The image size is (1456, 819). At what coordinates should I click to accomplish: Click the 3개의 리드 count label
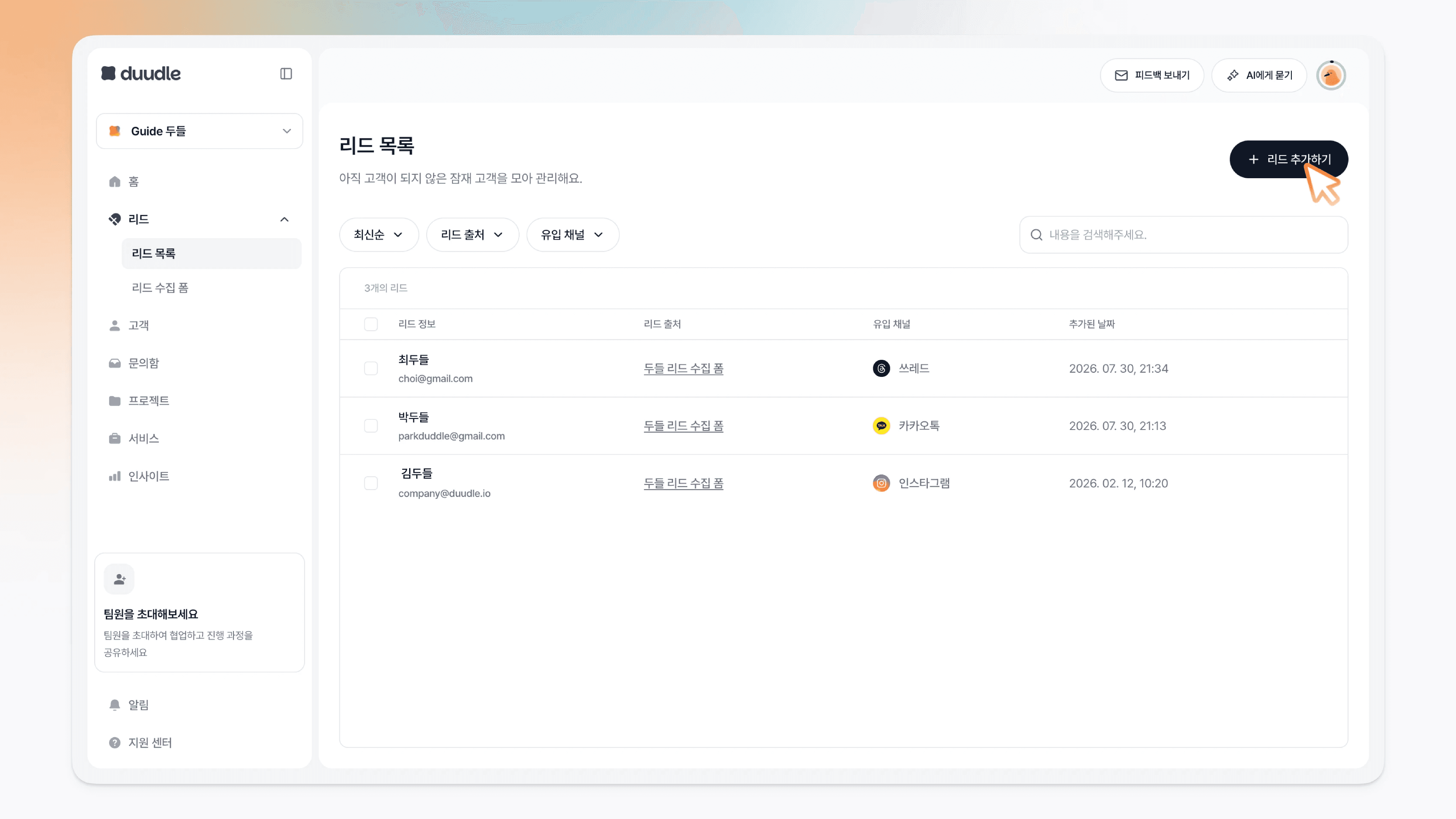point(386,288)
